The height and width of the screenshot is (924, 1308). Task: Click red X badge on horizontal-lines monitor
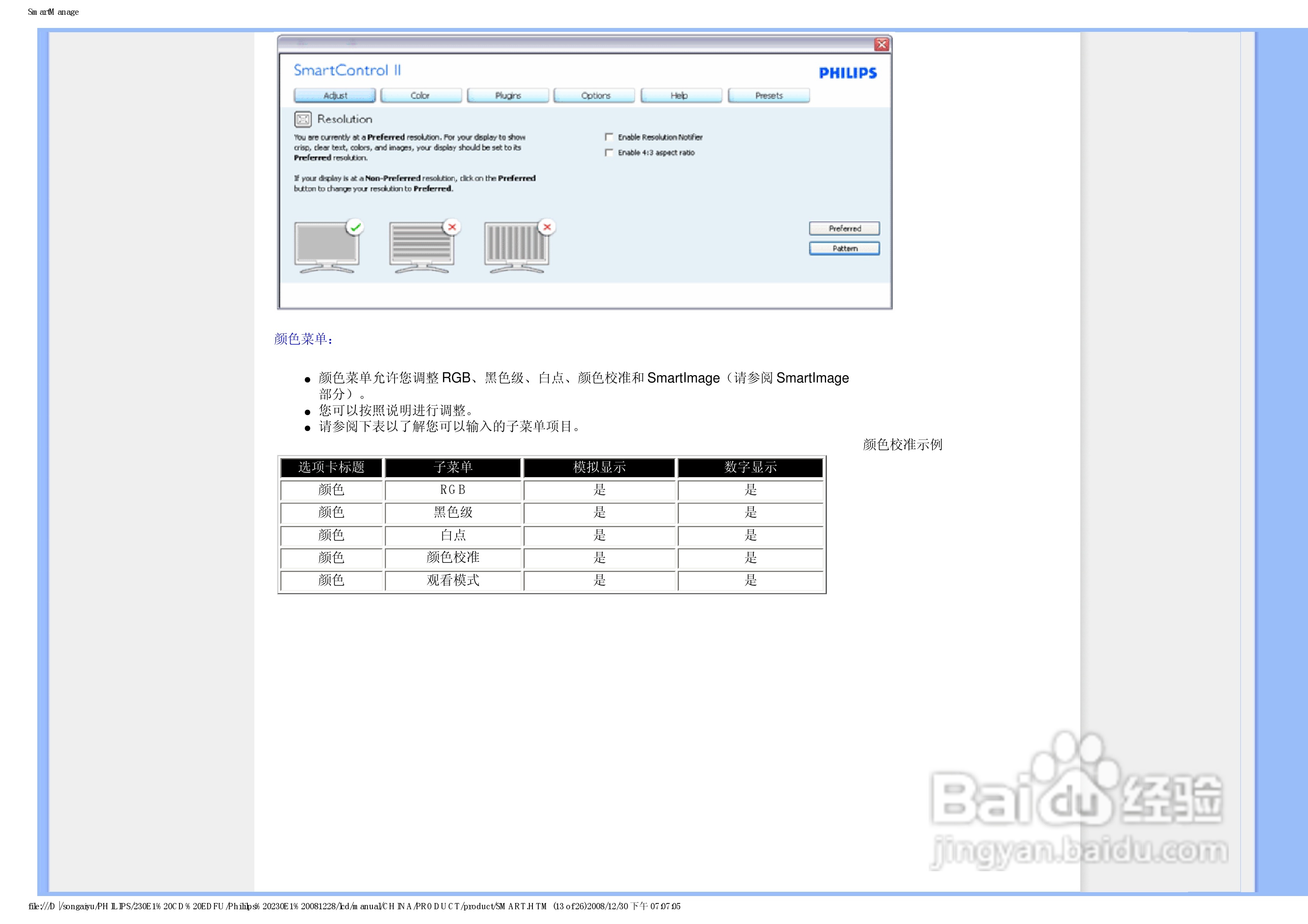pyautogui.click(x=452, y=227)
